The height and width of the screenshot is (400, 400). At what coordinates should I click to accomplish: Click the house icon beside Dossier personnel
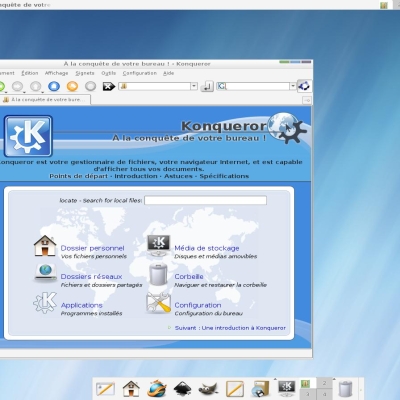coord(45,246)
